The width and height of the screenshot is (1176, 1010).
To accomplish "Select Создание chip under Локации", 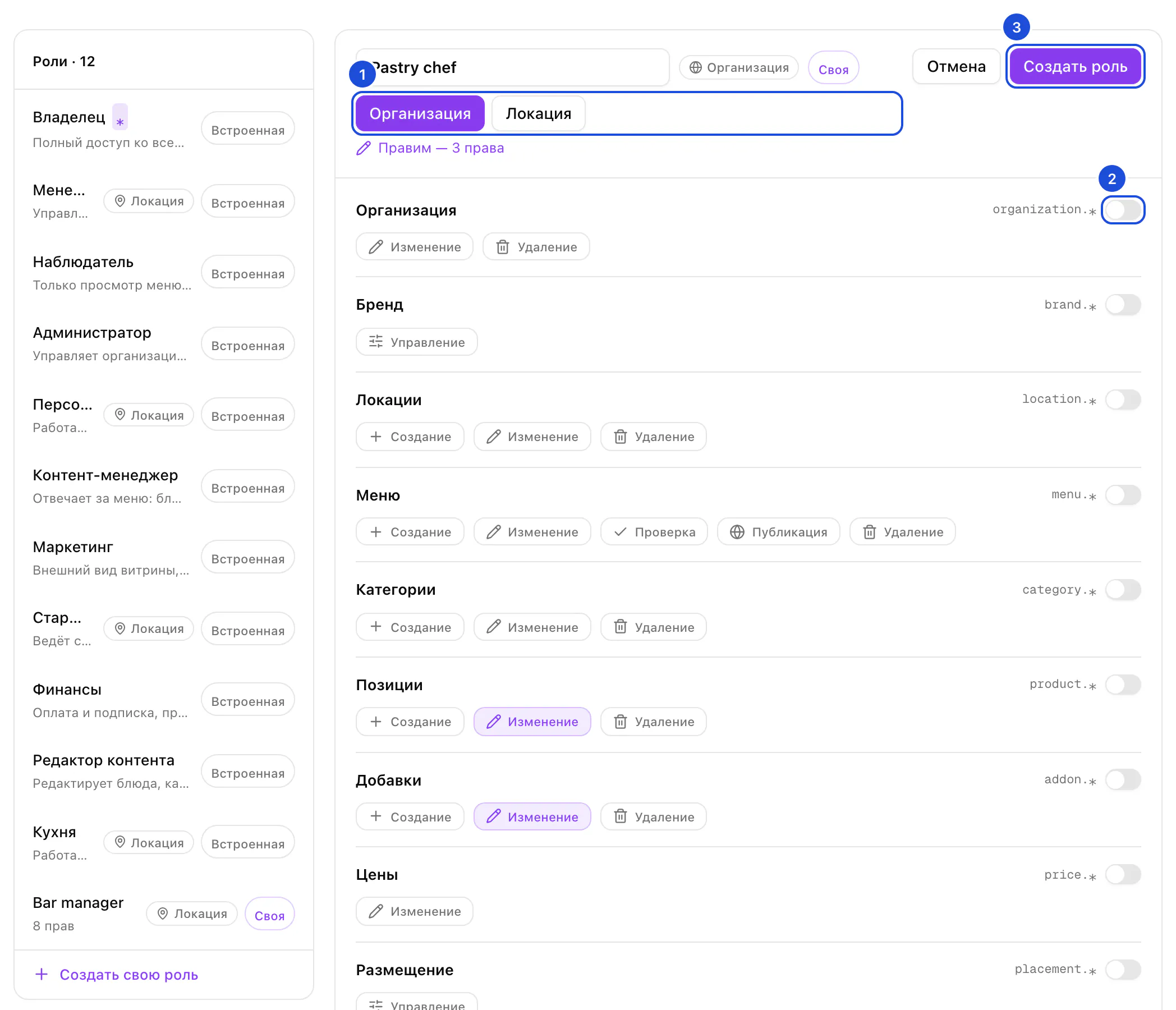I will pyautogui.click(x=410, y=437).
